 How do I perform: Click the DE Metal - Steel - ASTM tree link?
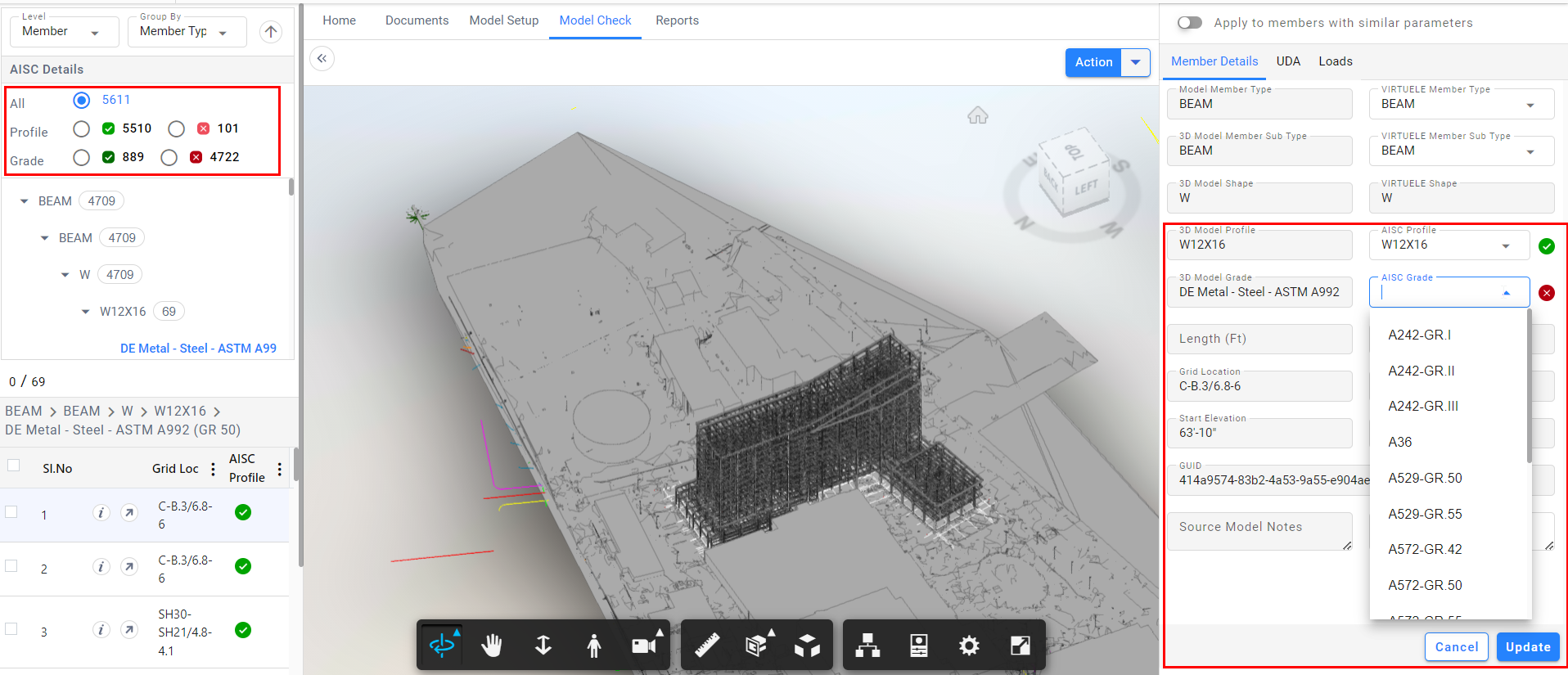coord(198,349)
